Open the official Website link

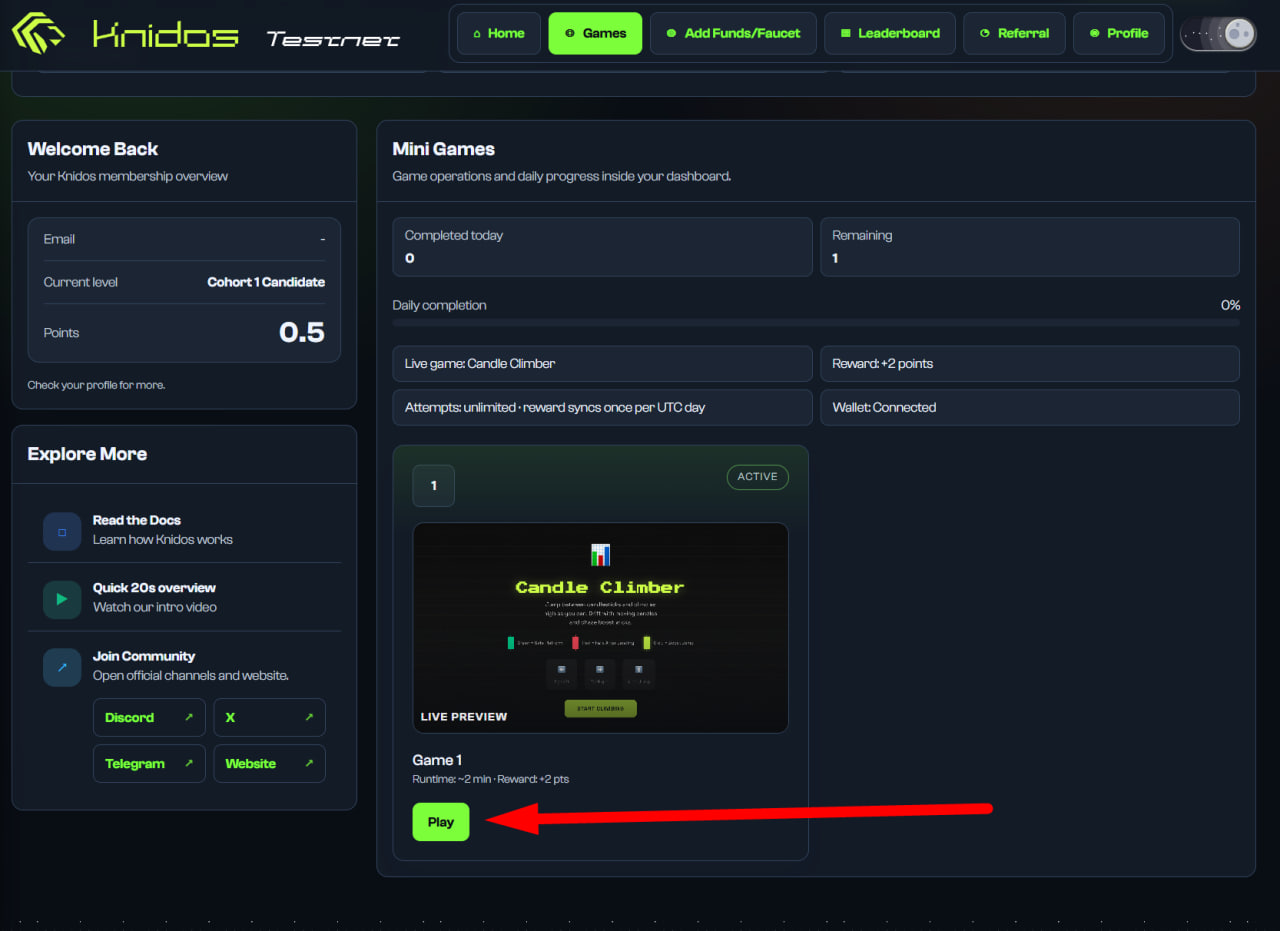pos(269,763)
